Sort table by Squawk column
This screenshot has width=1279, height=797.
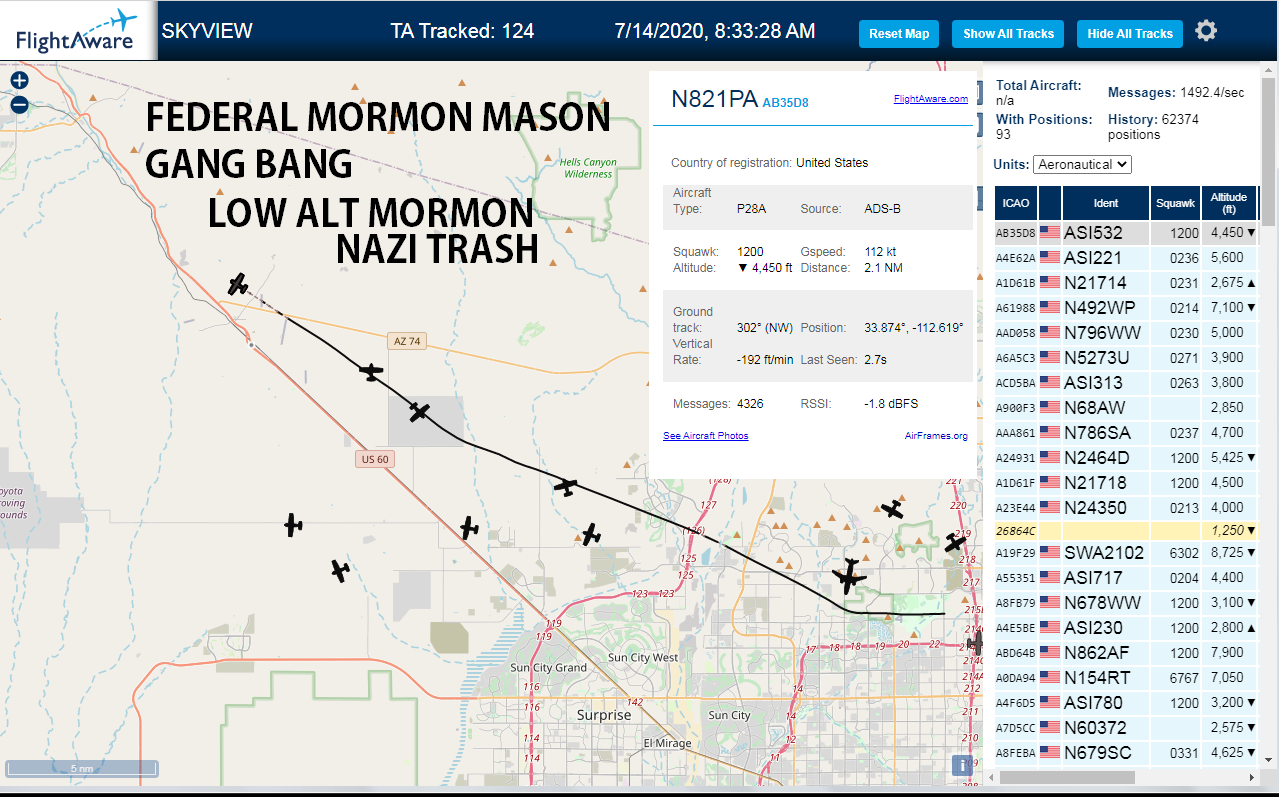(1175, 203)
